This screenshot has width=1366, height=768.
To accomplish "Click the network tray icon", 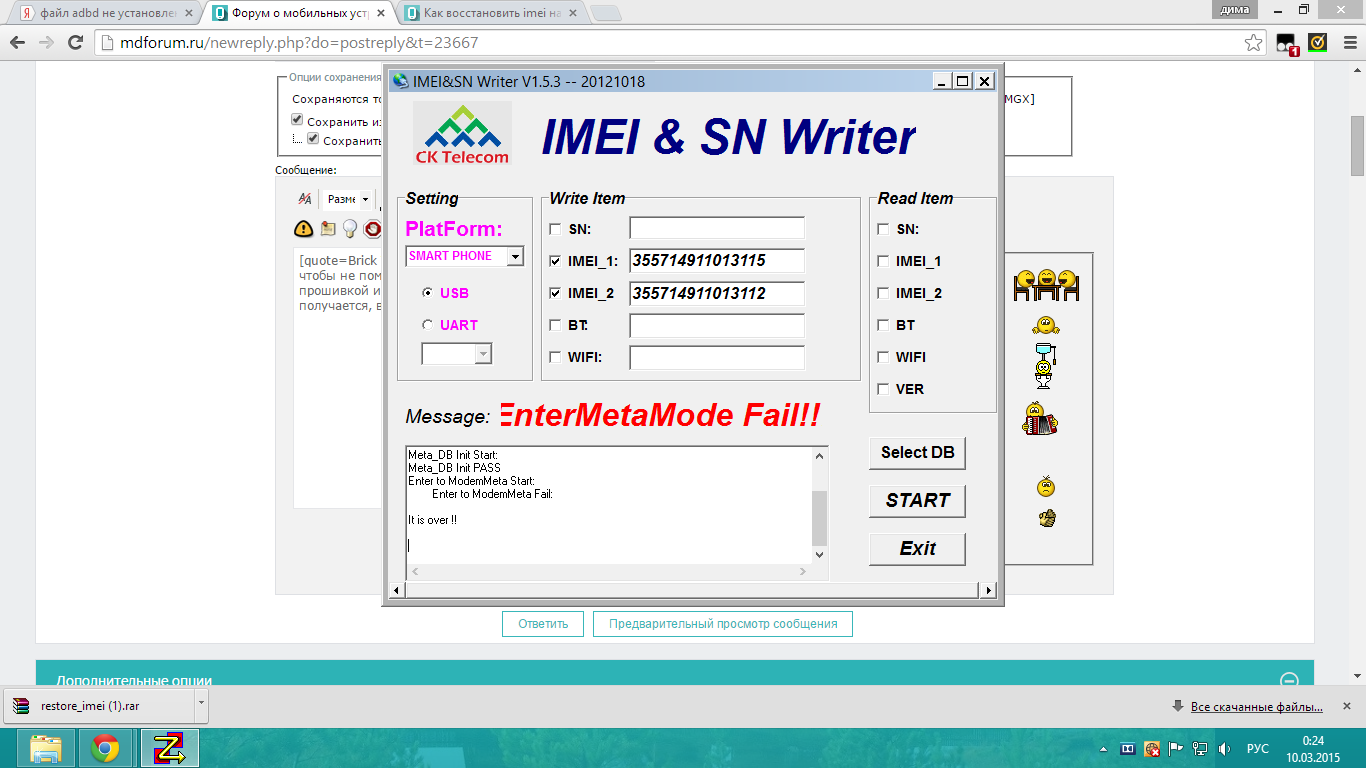I will (1199, 748).
